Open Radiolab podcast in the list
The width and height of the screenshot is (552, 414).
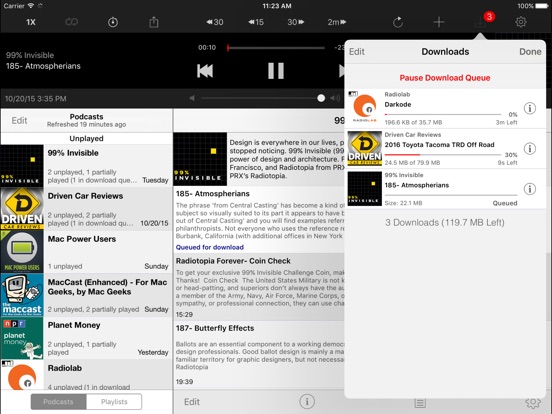tap(87, 375)
